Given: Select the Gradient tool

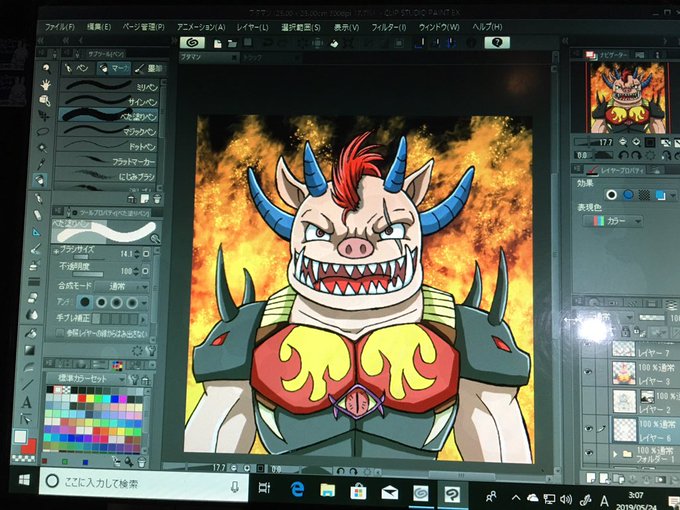Looking at the screenshot, I should [x=29, y=350].
